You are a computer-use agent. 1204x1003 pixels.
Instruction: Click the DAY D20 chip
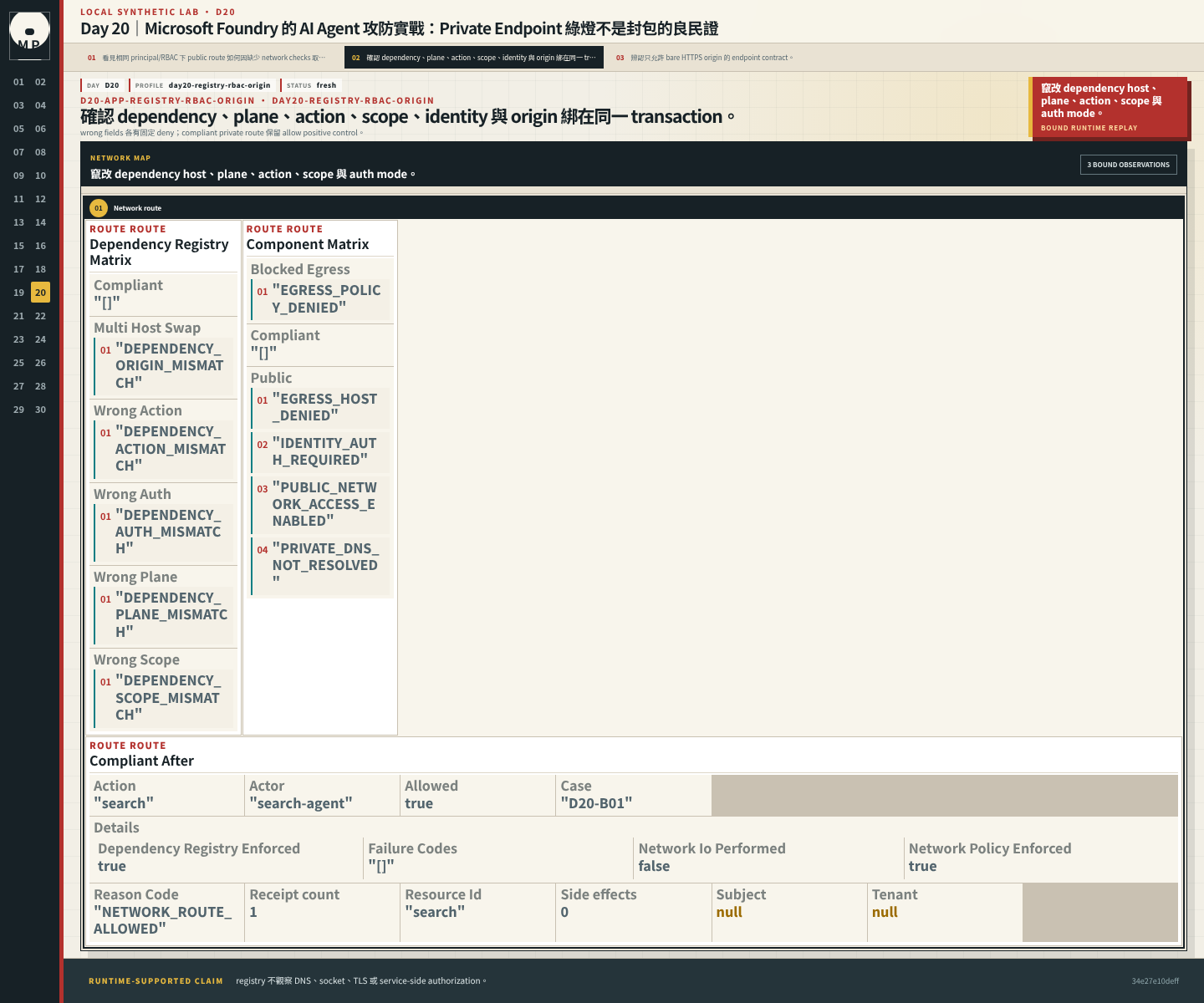(x=103, y=85)
